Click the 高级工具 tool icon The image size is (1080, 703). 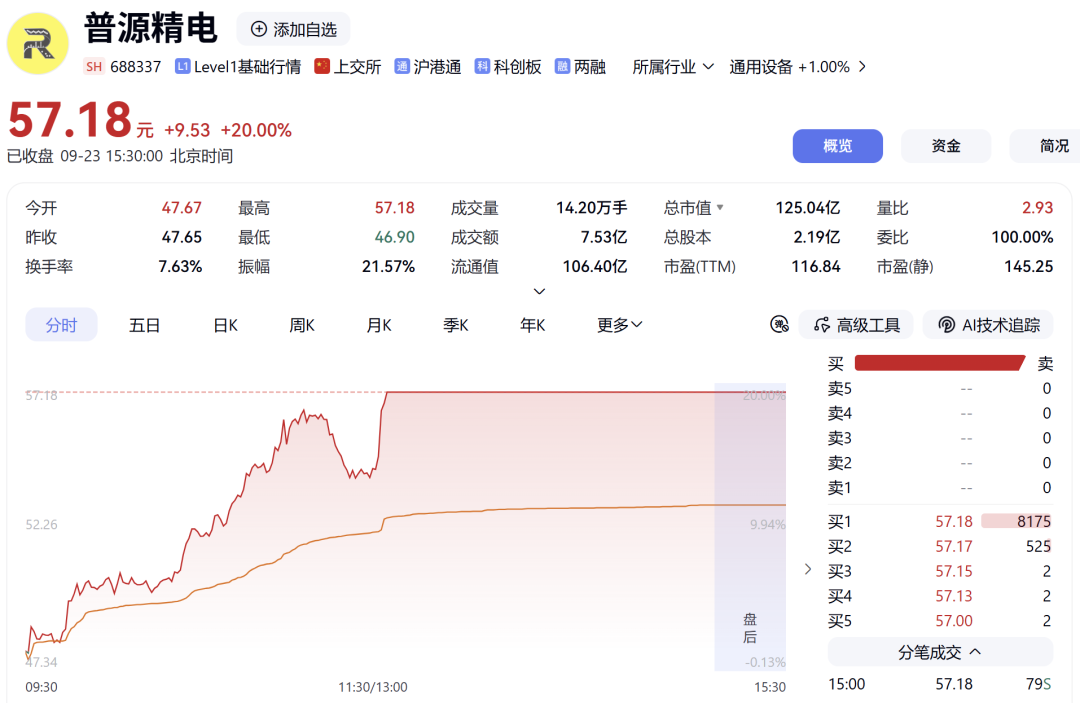(x=821, y=325)
